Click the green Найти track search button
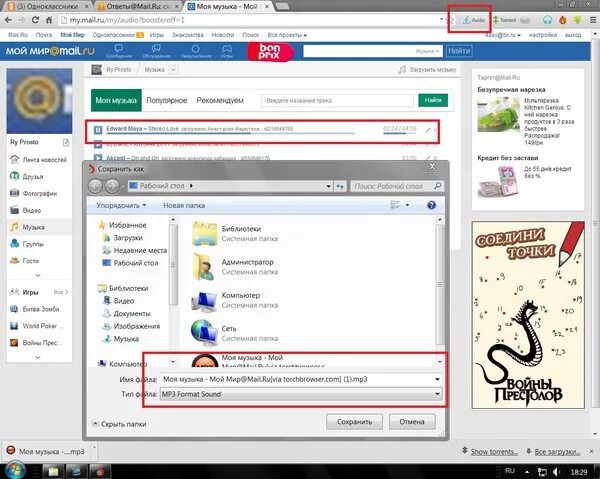Viewport: 600px width, 479px height. click(x=433, y=100)
